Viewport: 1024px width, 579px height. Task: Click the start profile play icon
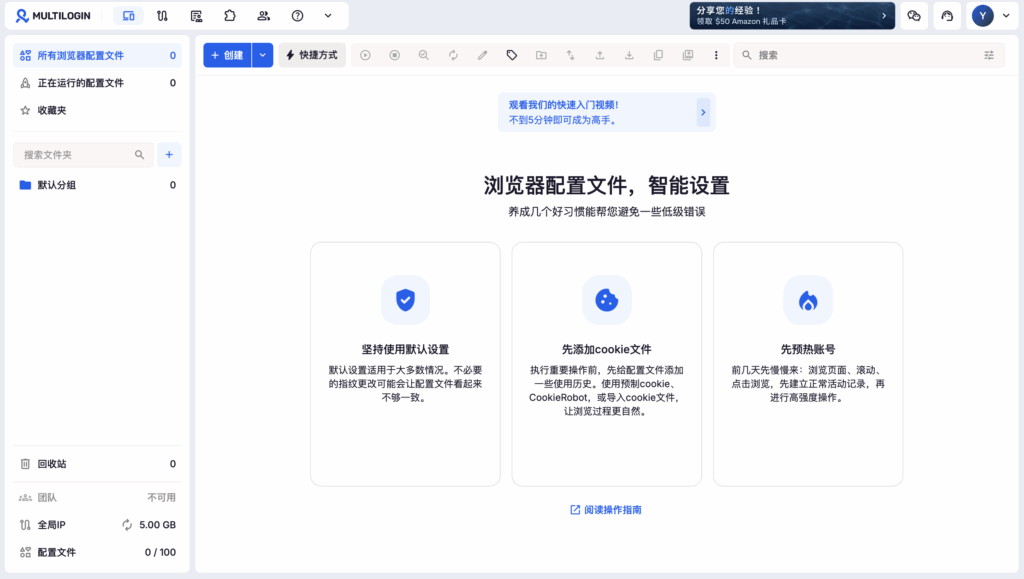(x=365, y=55)
